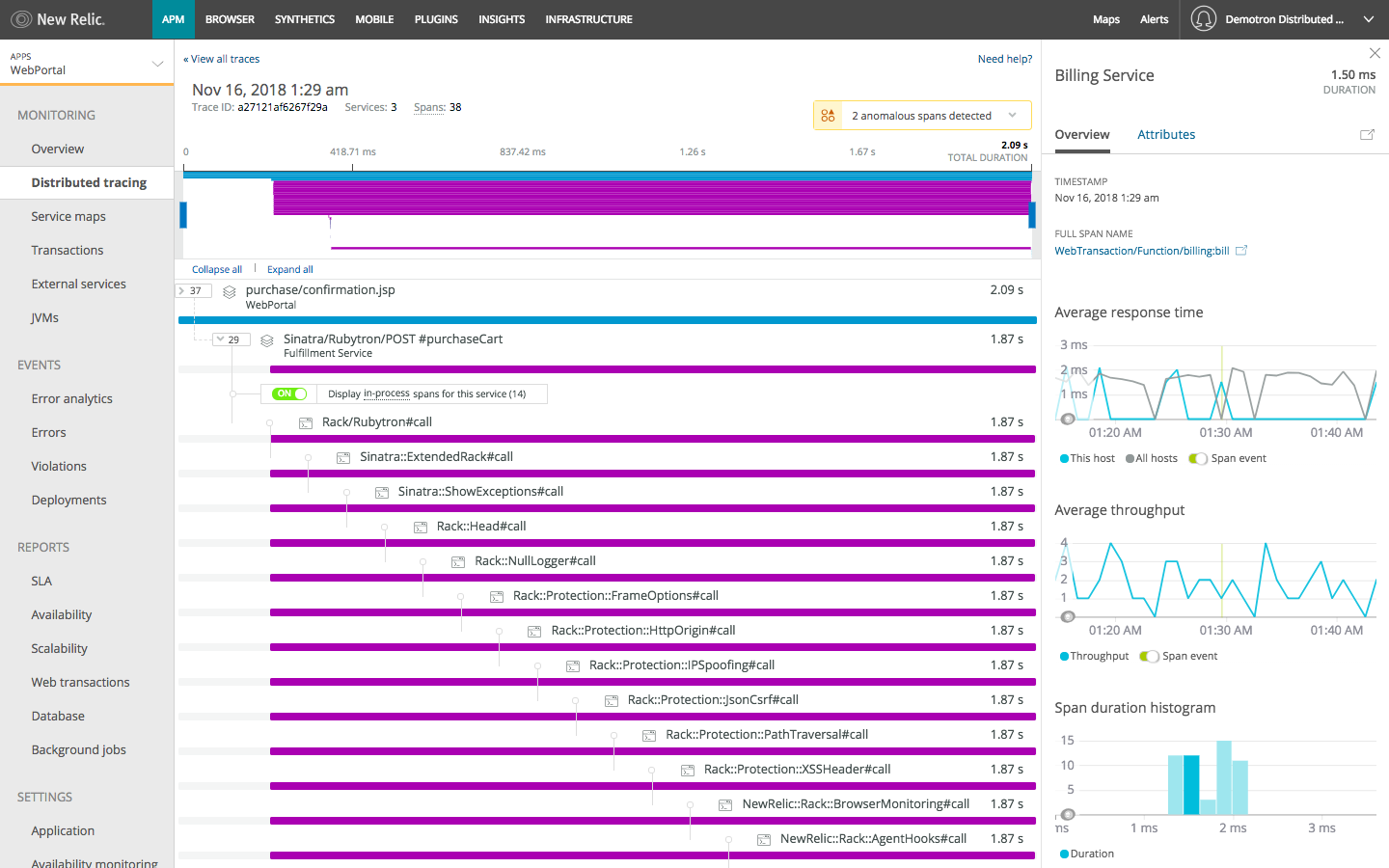Click the span icon for Rack::Protection::IPSpoofing#call
This screenshot has height=868, width=1389.
pos(573,666)
